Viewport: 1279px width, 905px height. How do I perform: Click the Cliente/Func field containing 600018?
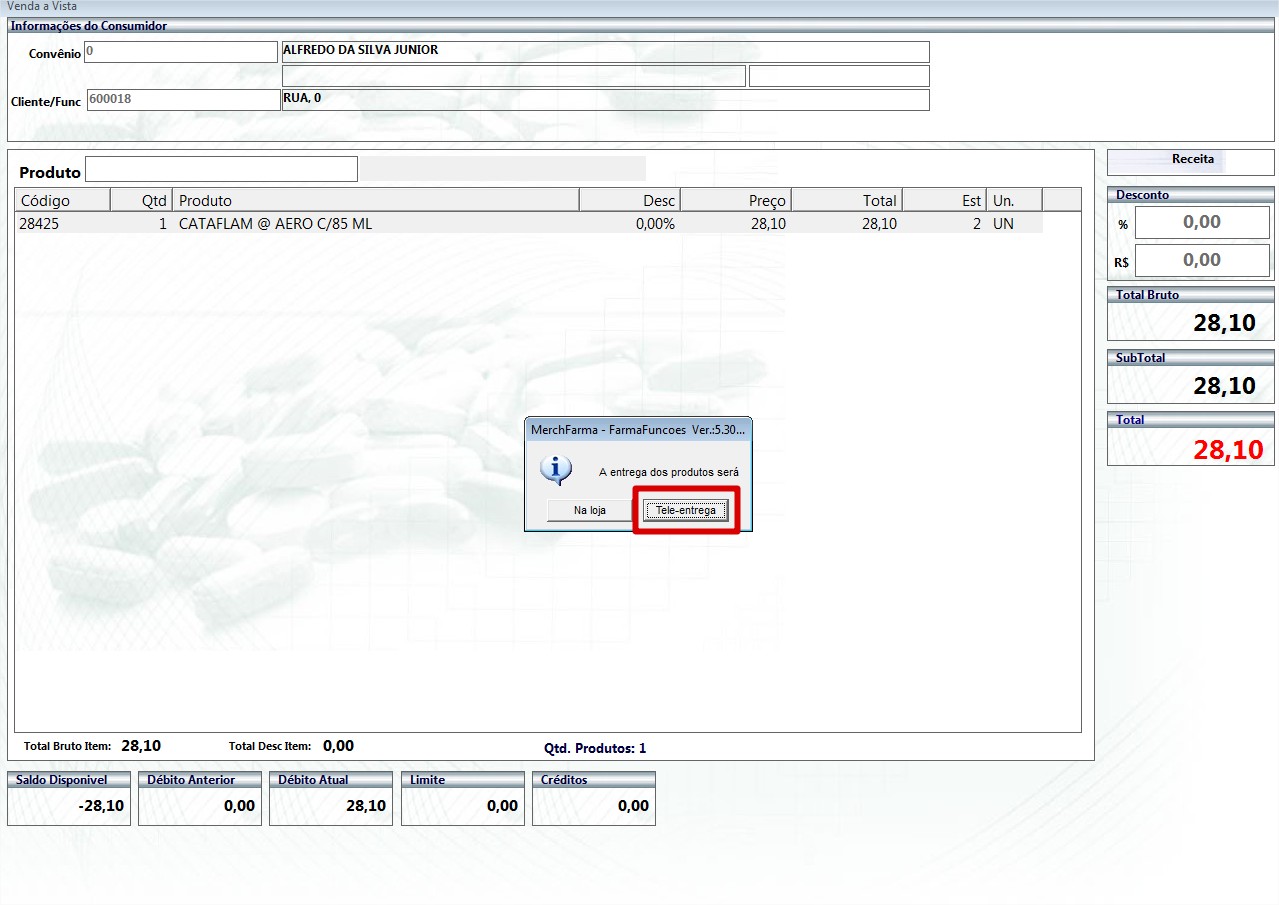183,100
